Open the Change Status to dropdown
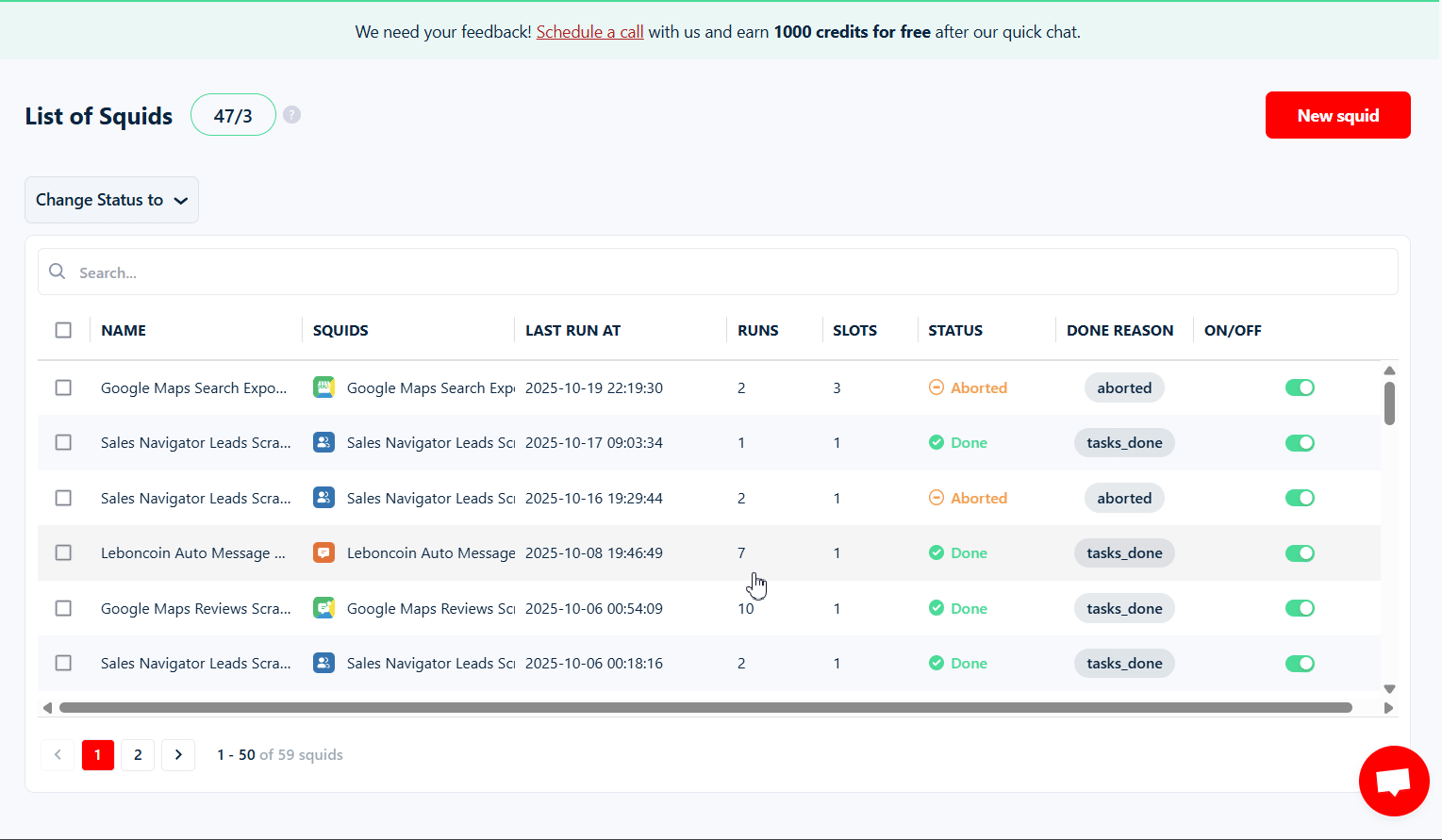 [111, 200]
